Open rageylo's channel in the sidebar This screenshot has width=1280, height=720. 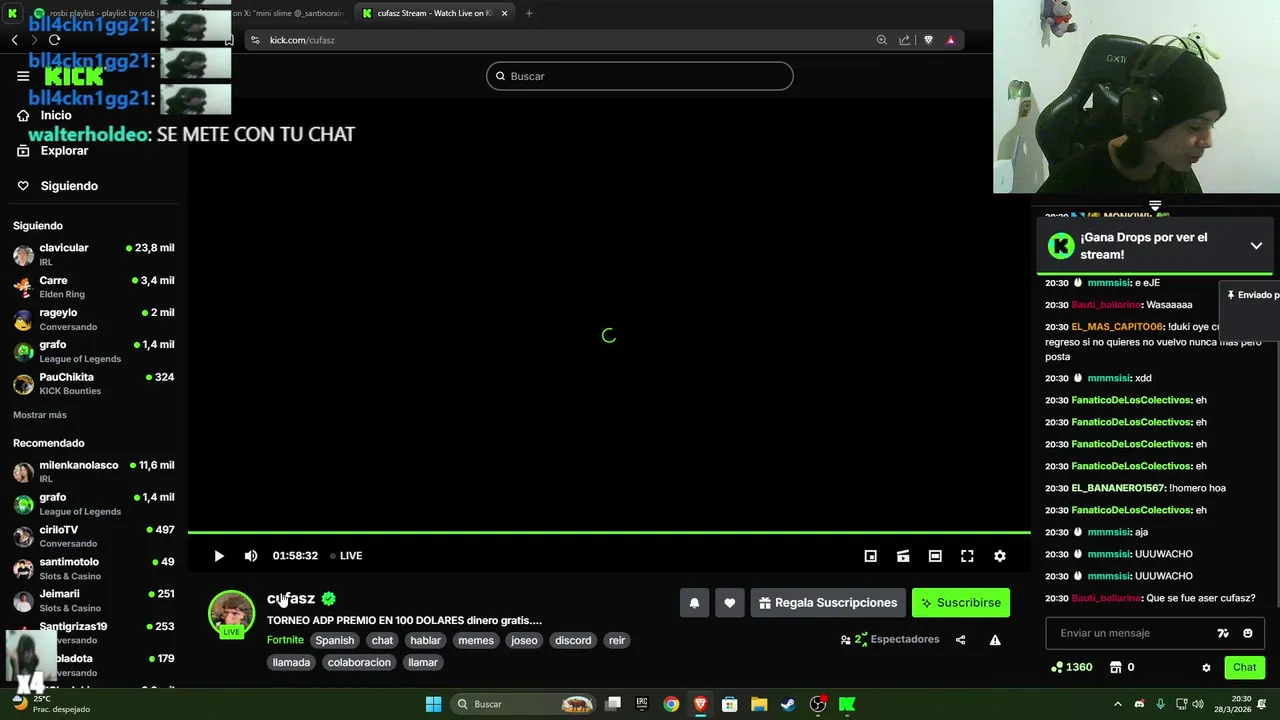point(94,319)
